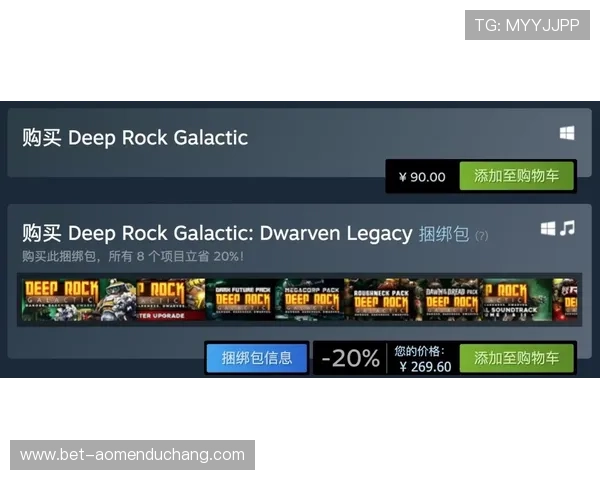Select the Supporter Upgrade thumbnail
Screen dimensions: 600x480
pyautogui.click(x=171, y=300)
